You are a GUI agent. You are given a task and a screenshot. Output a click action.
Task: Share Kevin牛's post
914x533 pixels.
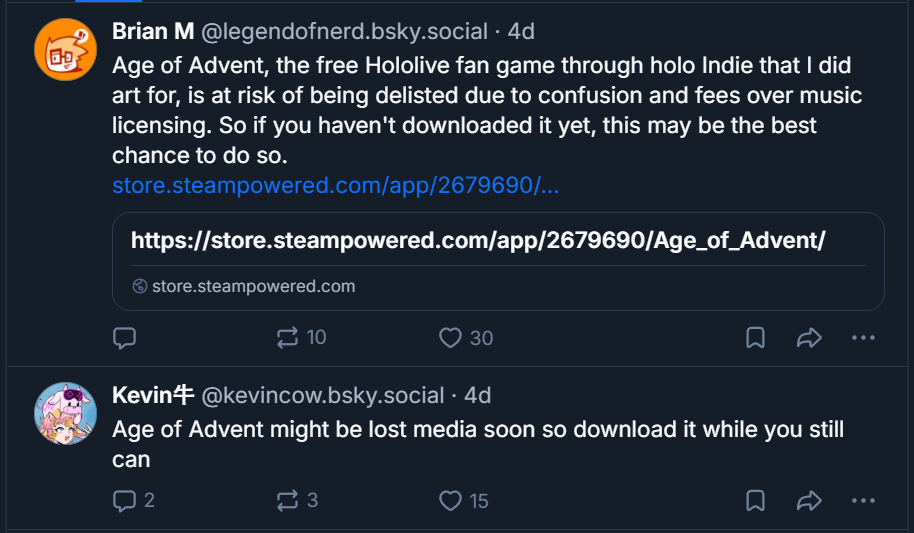pyautogui.click(x=808, y=500)
